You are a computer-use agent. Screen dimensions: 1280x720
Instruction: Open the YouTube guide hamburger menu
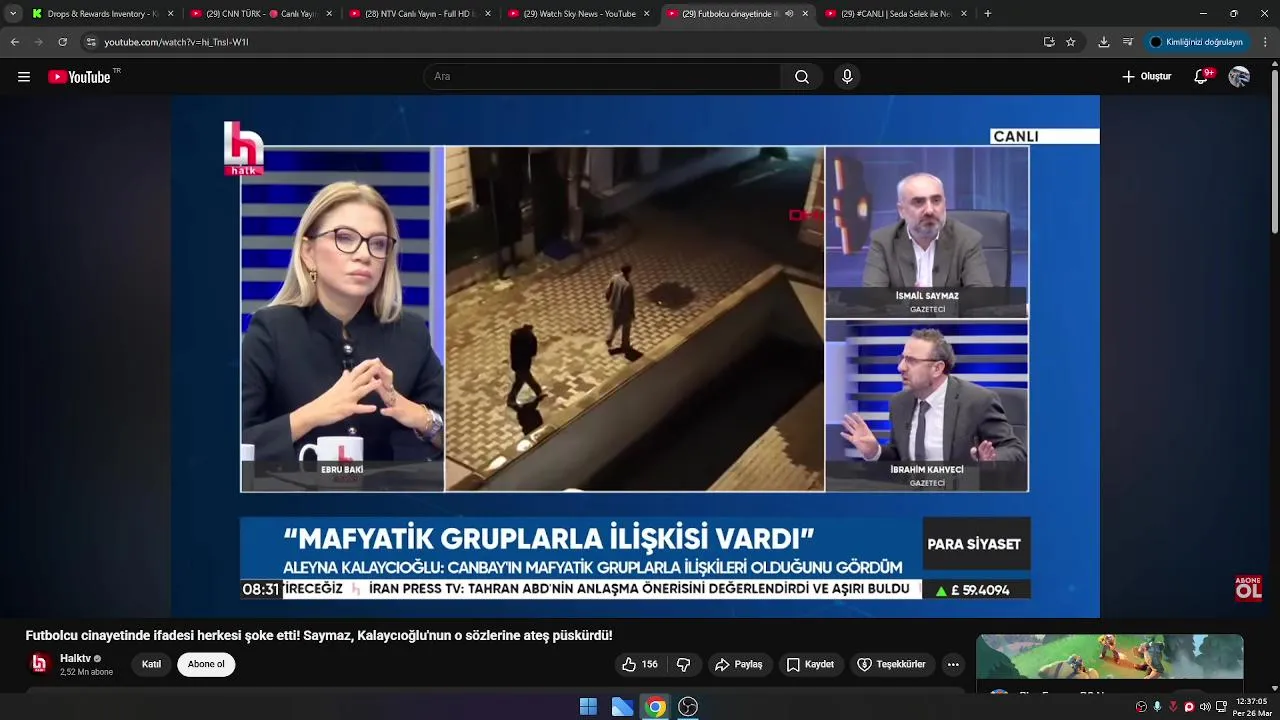[x=24, y=77]
